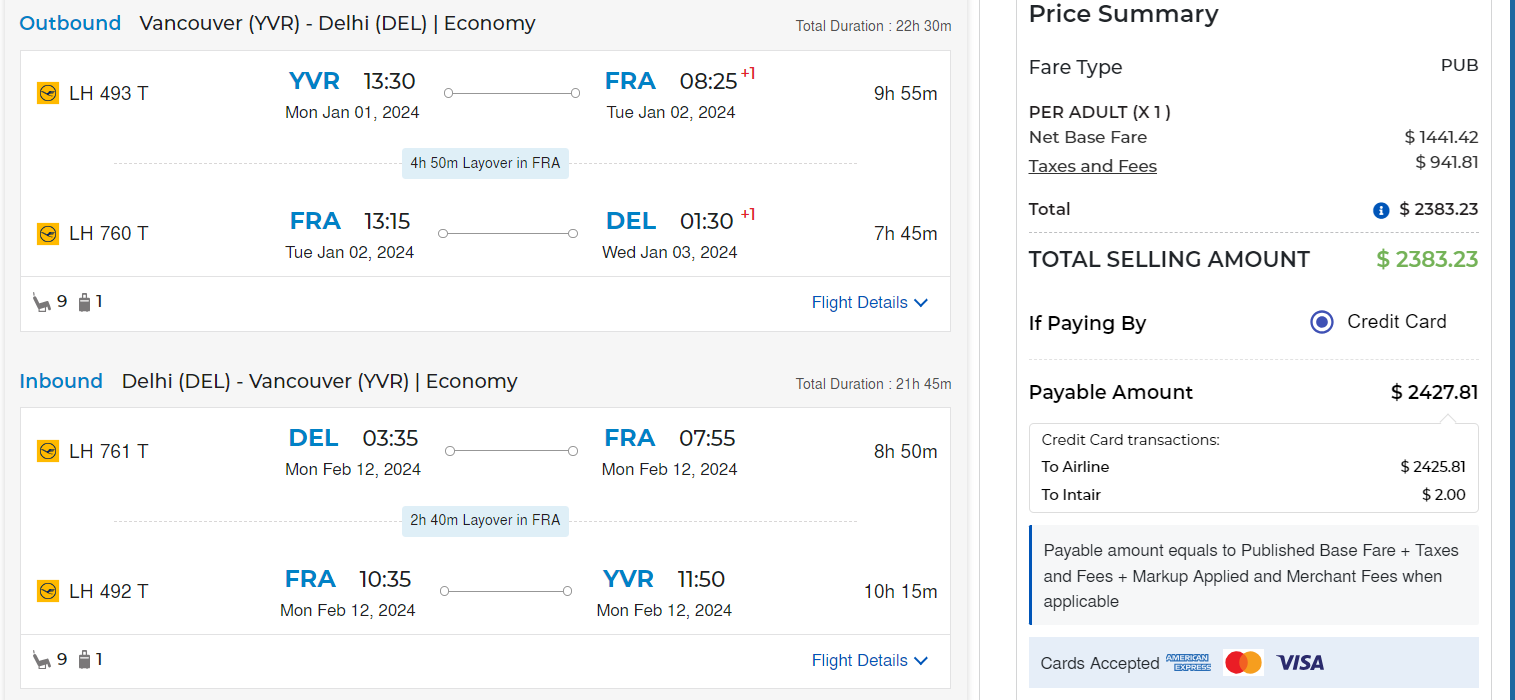Click the 2h 40m Layover in FRA badge
Viewport: 1515px width, 700px height.
pos(485,520)
